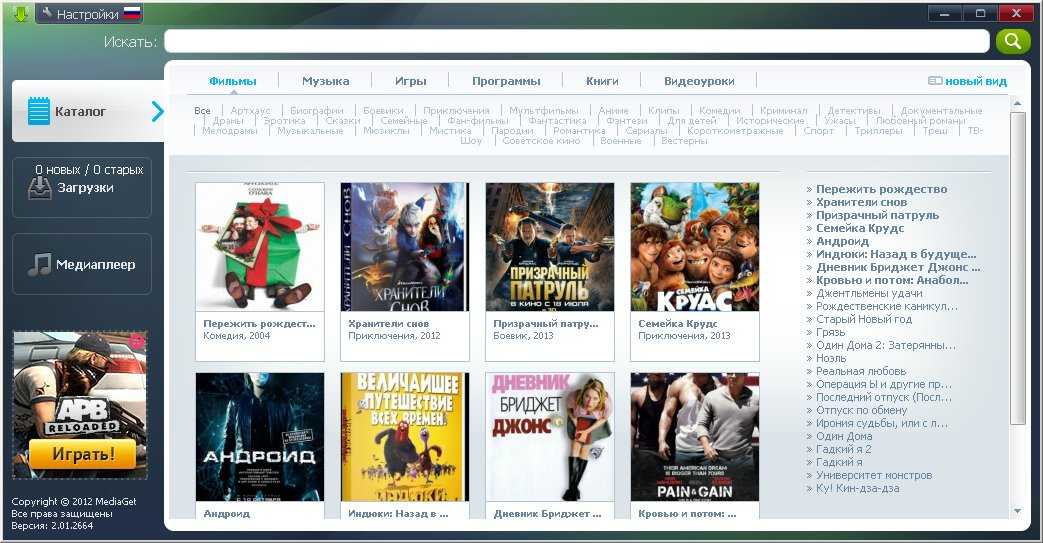Open Отпуск по обмену in the list
This screenshot has height=543, width=1043.
click(861, 410)
